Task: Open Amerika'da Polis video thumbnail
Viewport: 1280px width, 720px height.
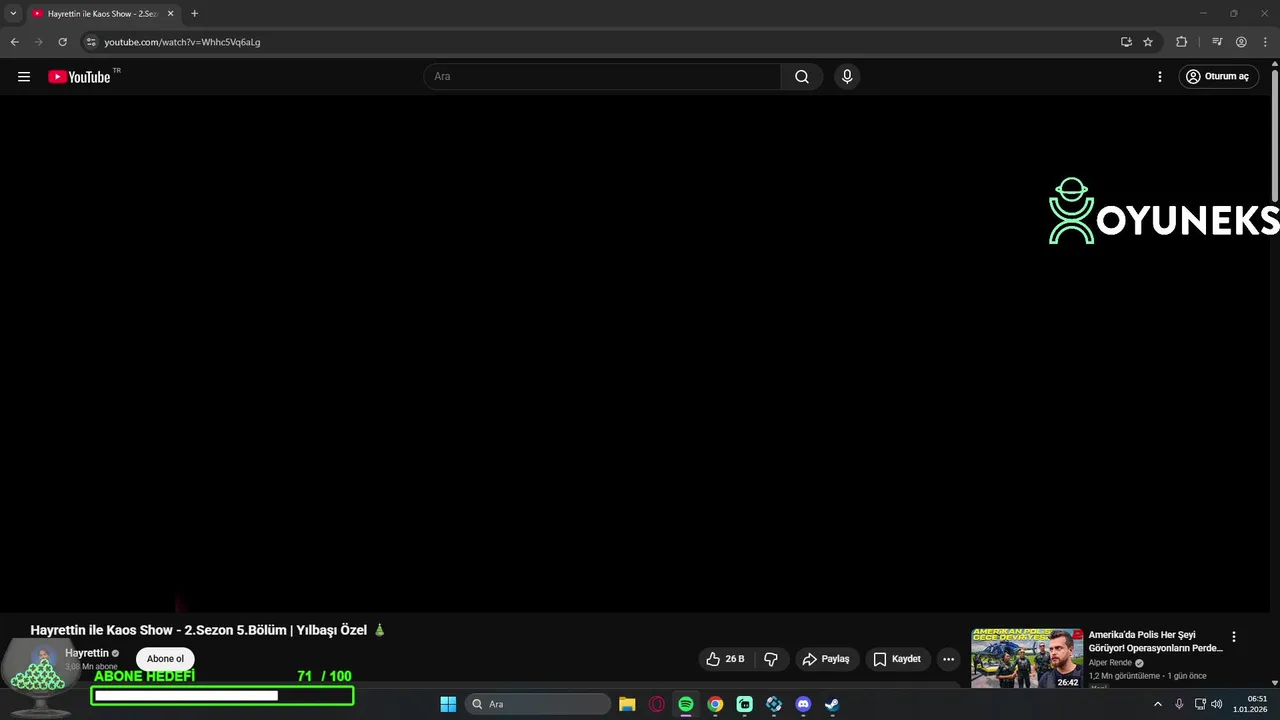Action: point(1027,658)
